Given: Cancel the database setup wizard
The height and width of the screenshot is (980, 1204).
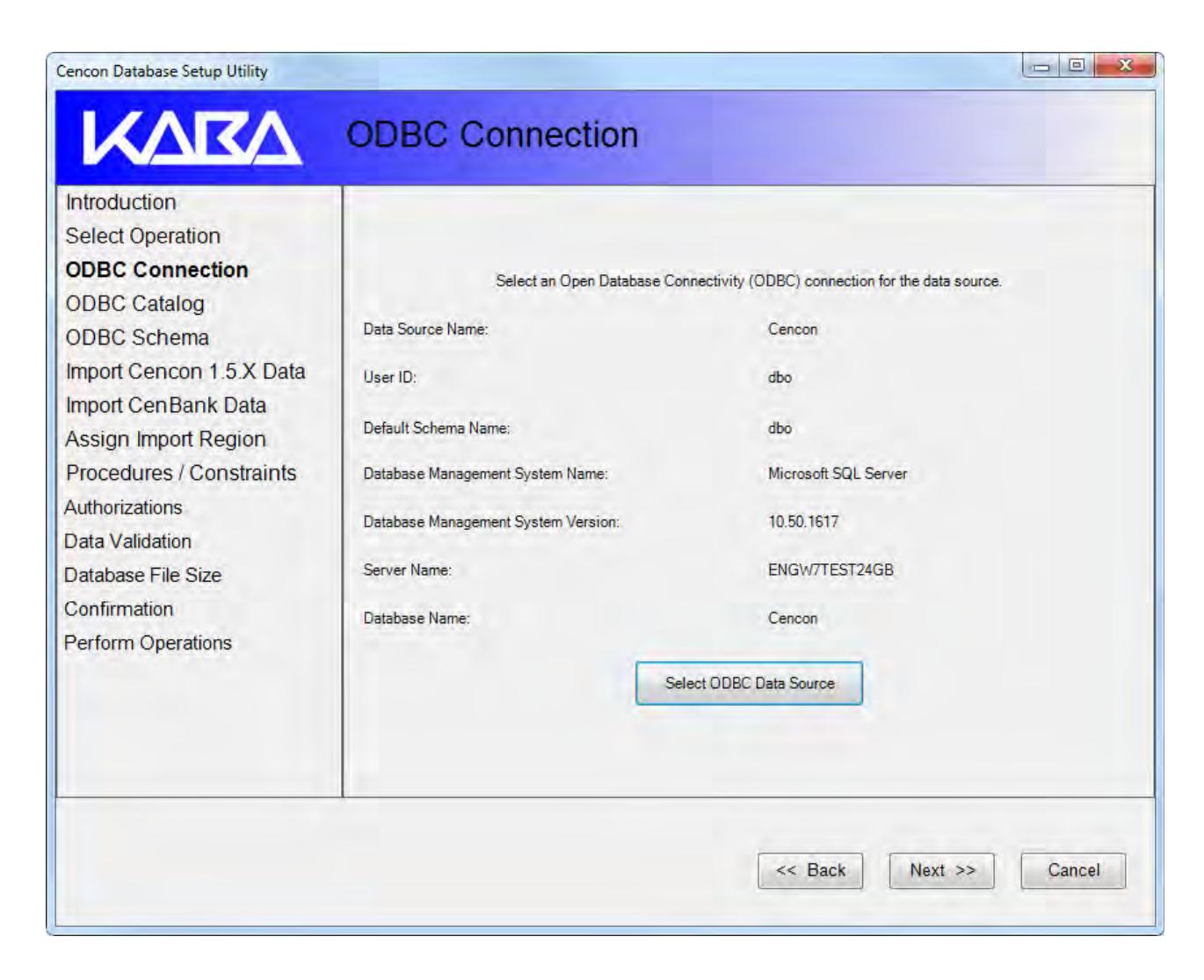Looking at the screenshot, I should tap(1073, 870).
